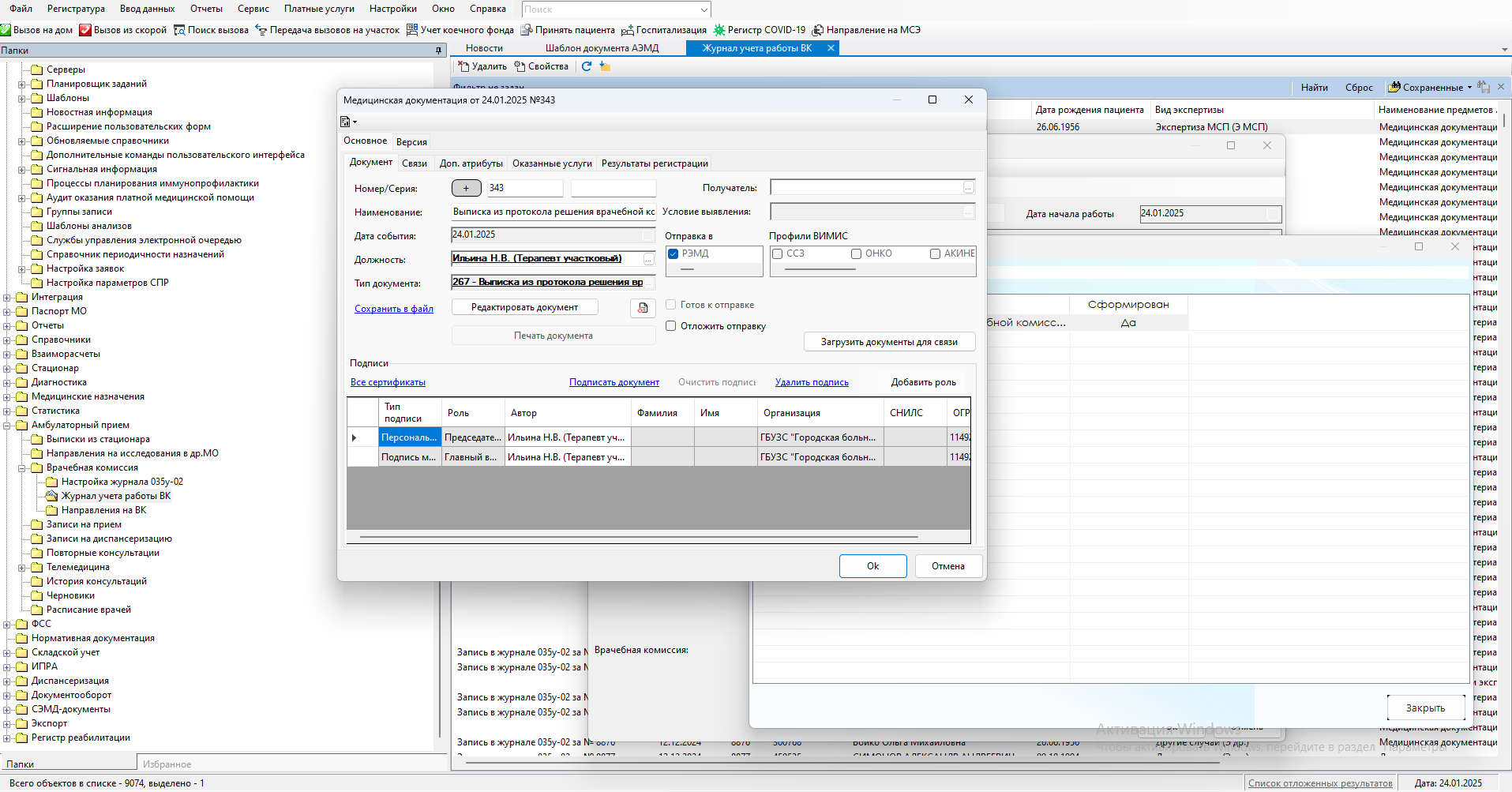Click Принять пациента toolbar icon
Viewport: 1512px width, 792px height.
coord(526,30)
